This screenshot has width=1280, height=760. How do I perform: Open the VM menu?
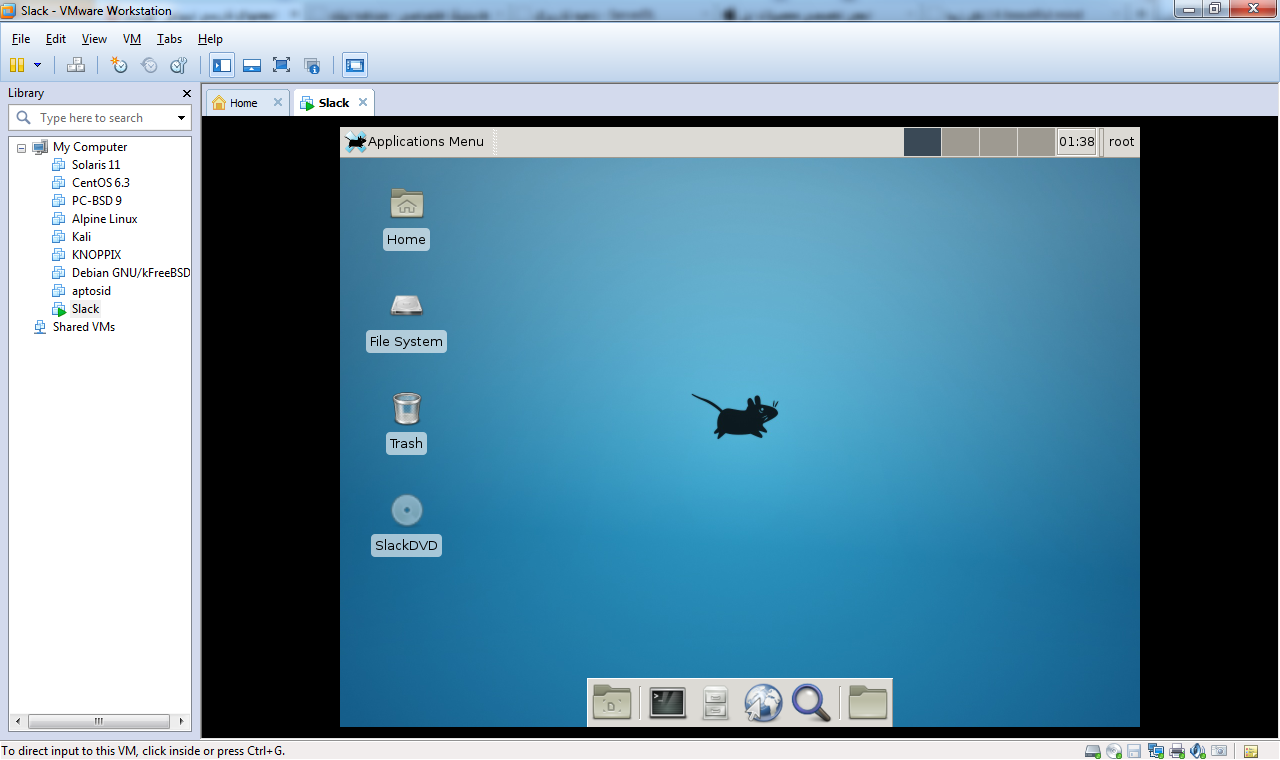(132, 39)
